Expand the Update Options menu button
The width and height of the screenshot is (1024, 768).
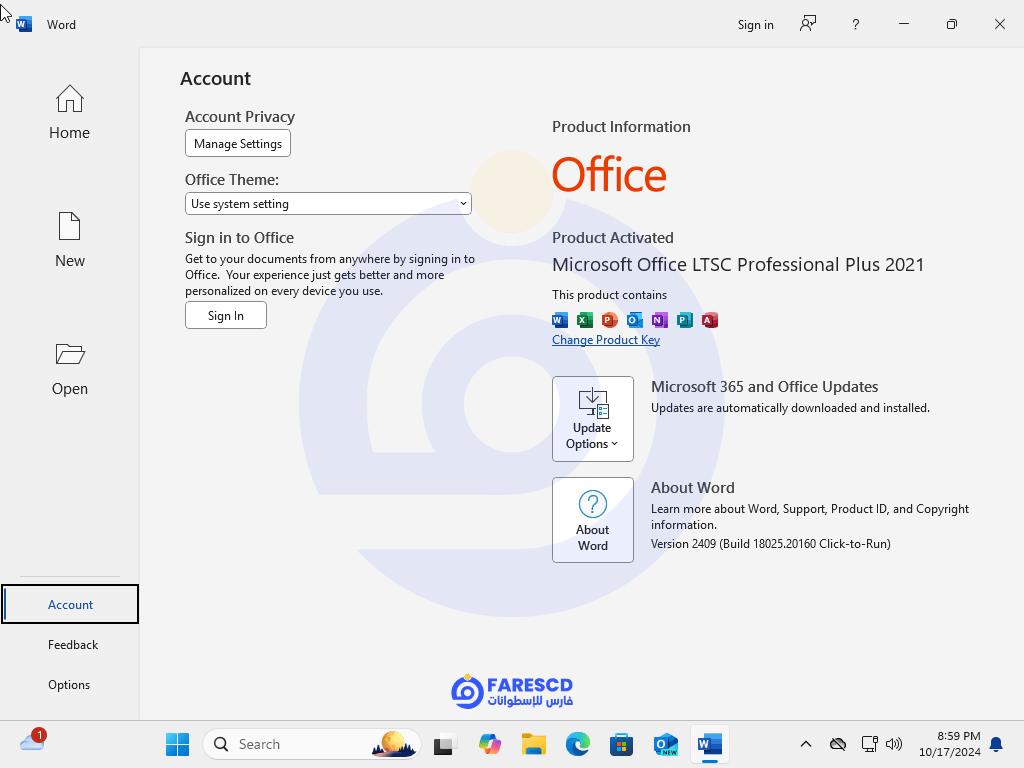click(592, 419)
